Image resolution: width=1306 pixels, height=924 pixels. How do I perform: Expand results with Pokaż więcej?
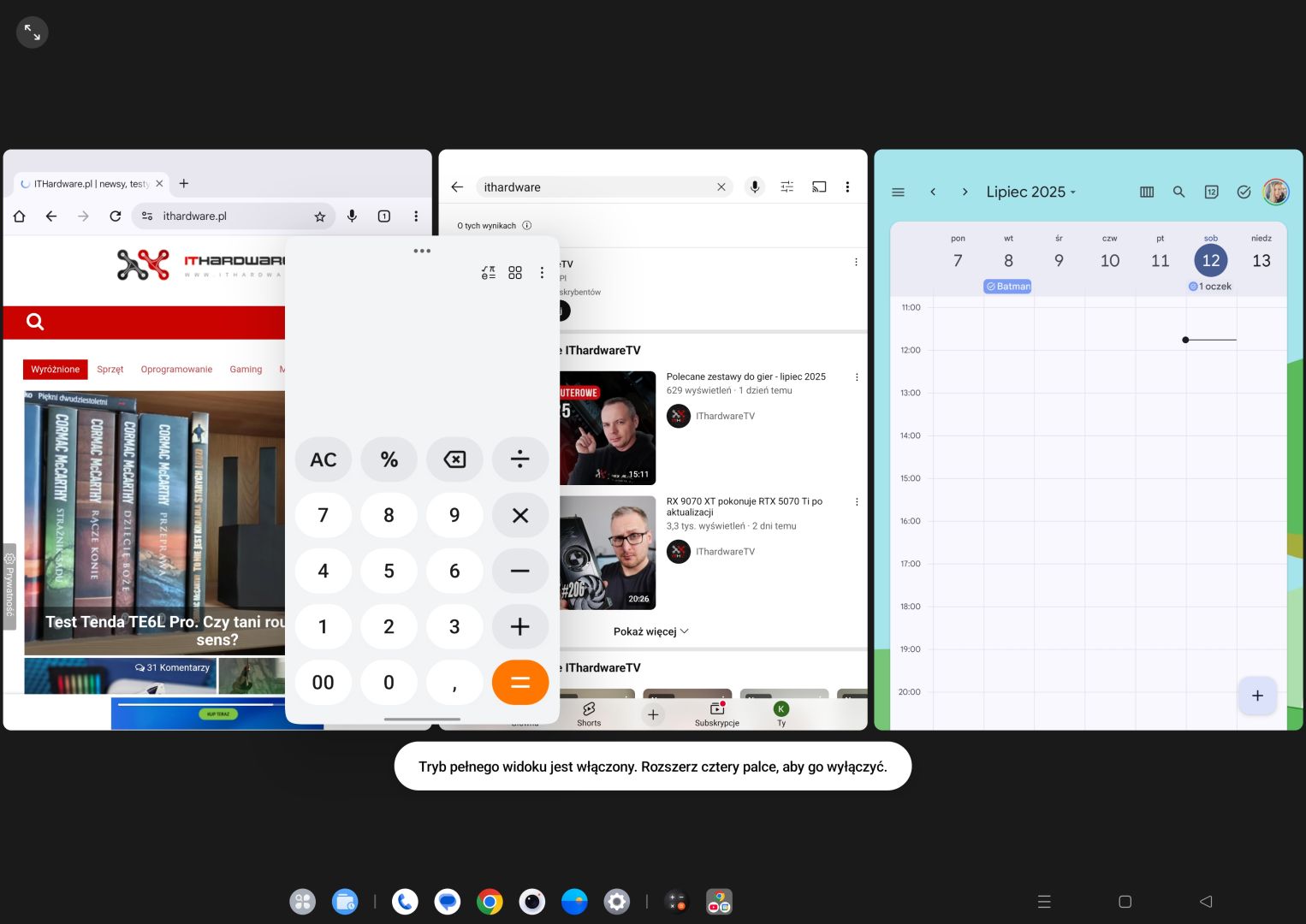click(x=651, y=631)
